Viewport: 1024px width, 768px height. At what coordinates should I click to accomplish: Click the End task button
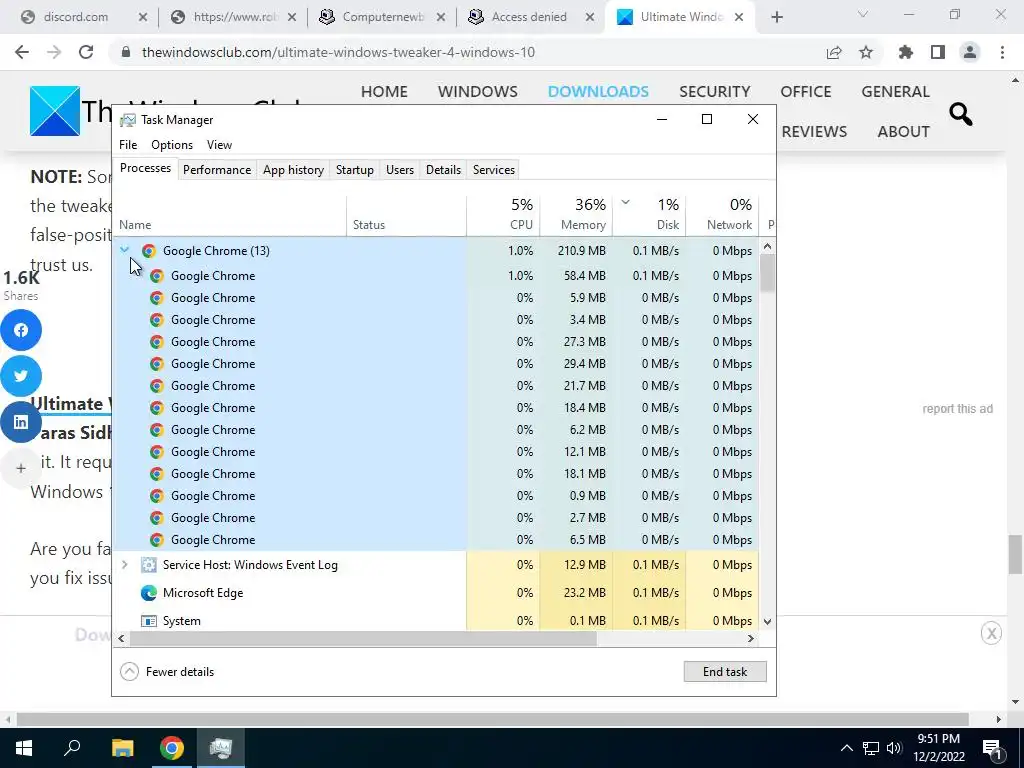point(725,671)
